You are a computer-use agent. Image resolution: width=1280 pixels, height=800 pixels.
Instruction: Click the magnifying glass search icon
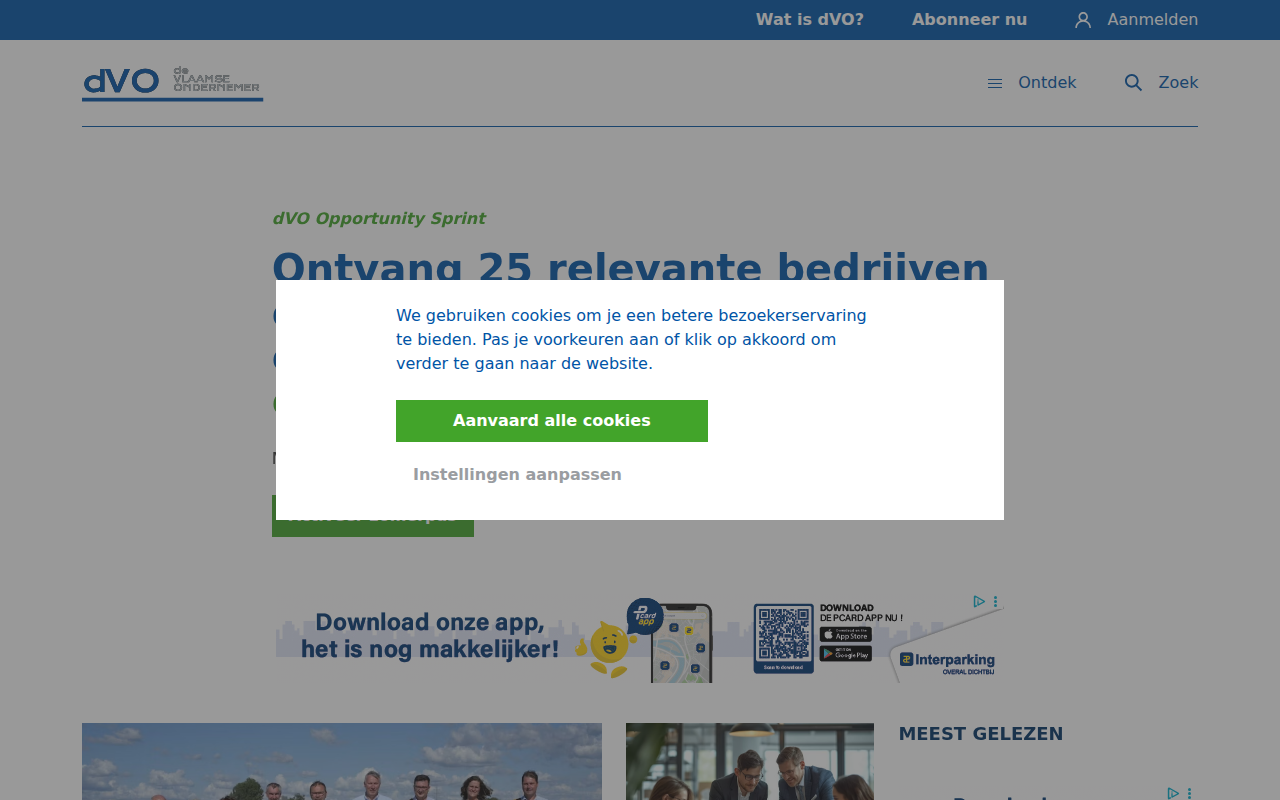1133,83
